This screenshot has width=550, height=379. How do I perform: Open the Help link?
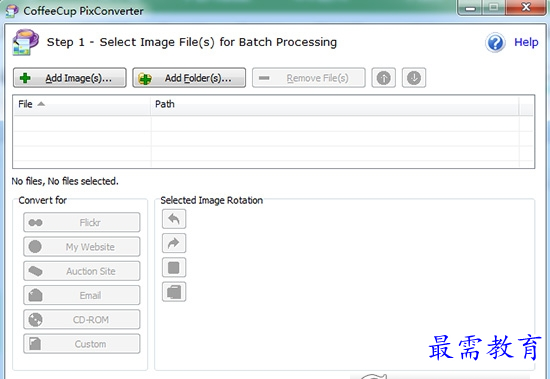pos(526,42)
